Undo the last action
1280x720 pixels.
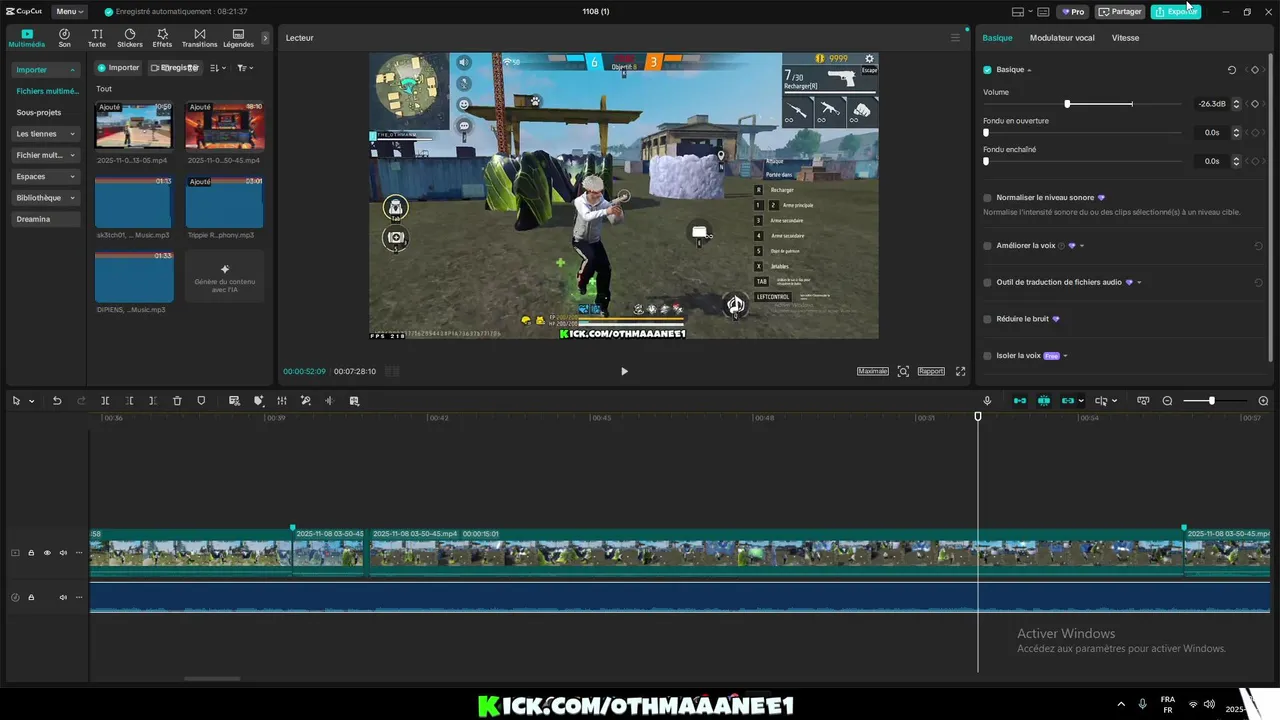[57, 401]
